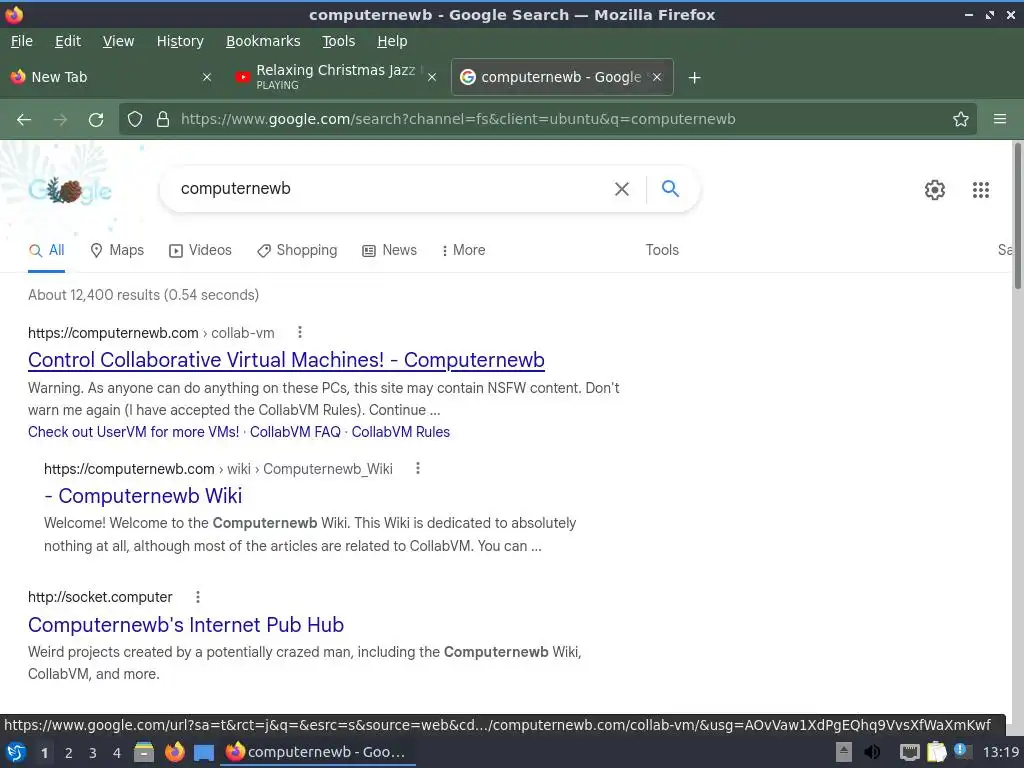The image size is (1024, 768).
Task: Switch to workspace 4
Action: coord(117,753)
